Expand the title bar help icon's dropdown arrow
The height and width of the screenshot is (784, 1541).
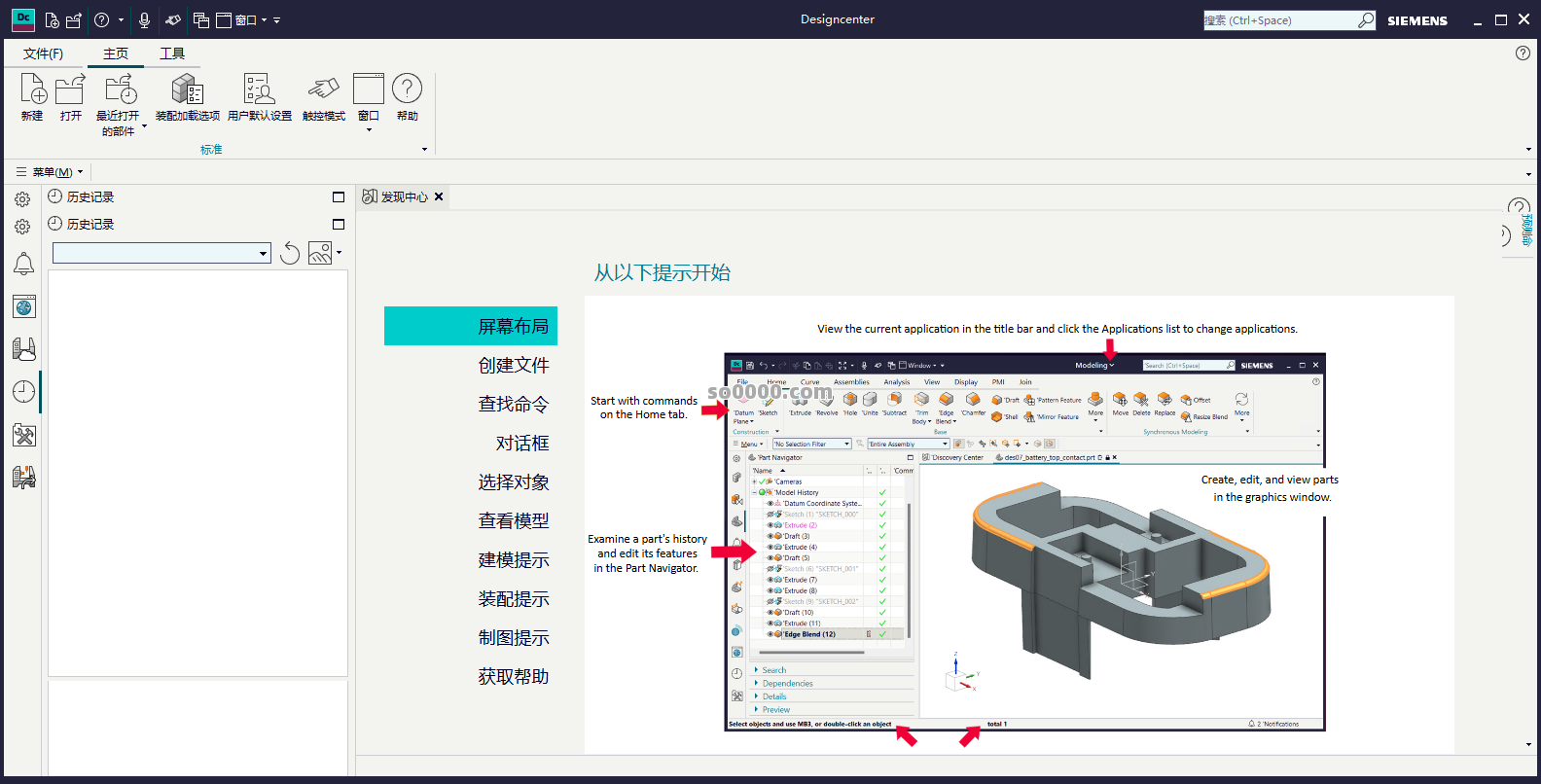point(121,19)
